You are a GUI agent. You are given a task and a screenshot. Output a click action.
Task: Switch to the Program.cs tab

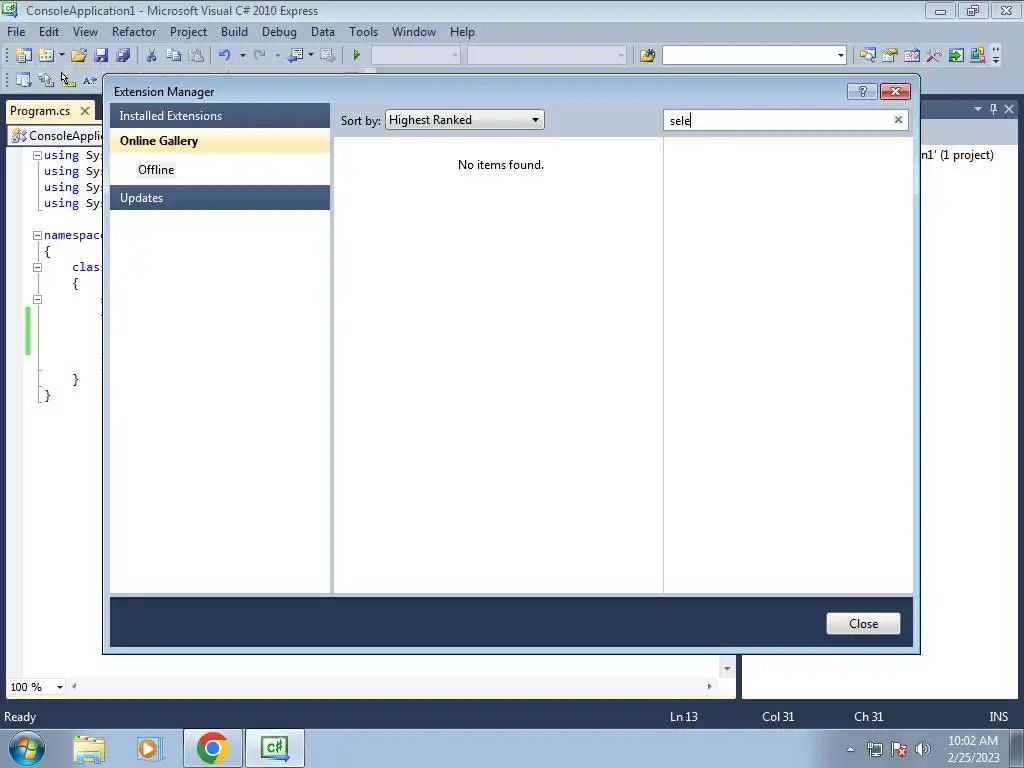tap(40, 111)
